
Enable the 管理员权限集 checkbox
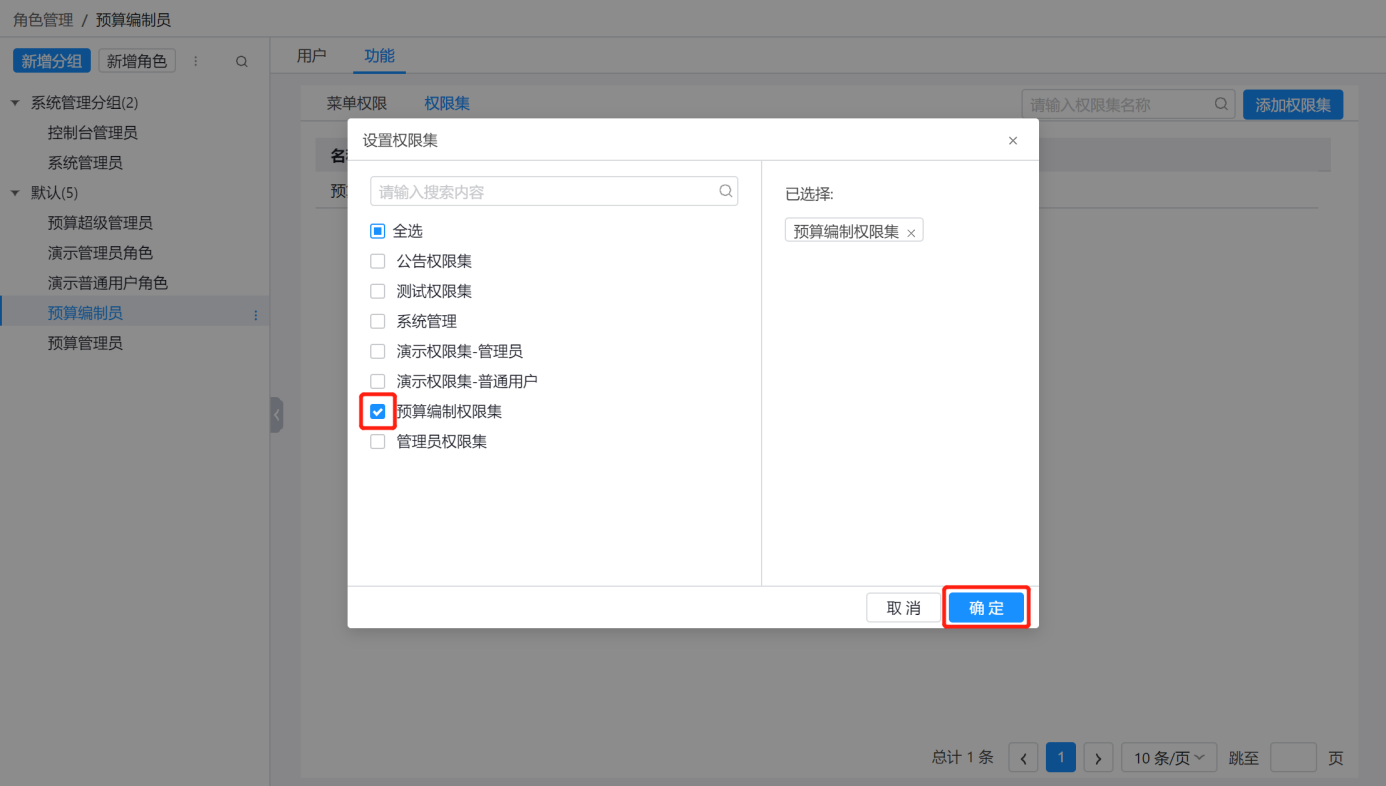[x=378, y=441]
